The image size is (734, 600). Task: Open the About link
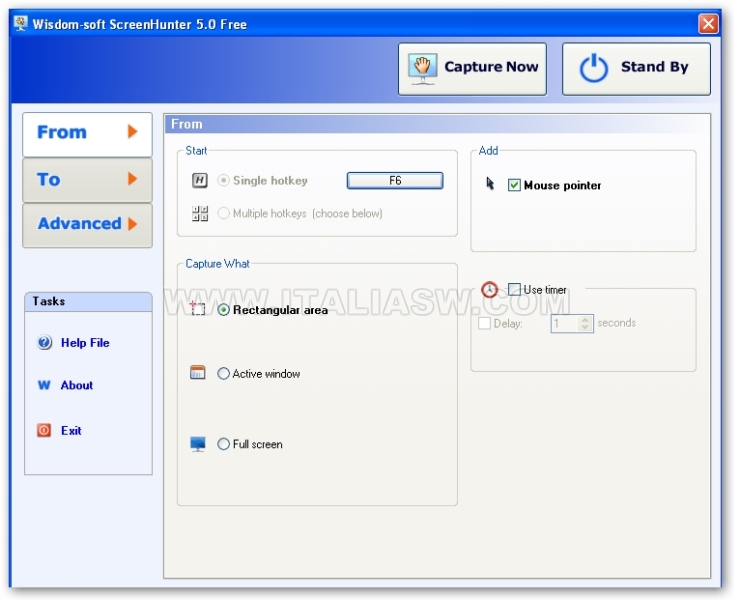[77, 385]
